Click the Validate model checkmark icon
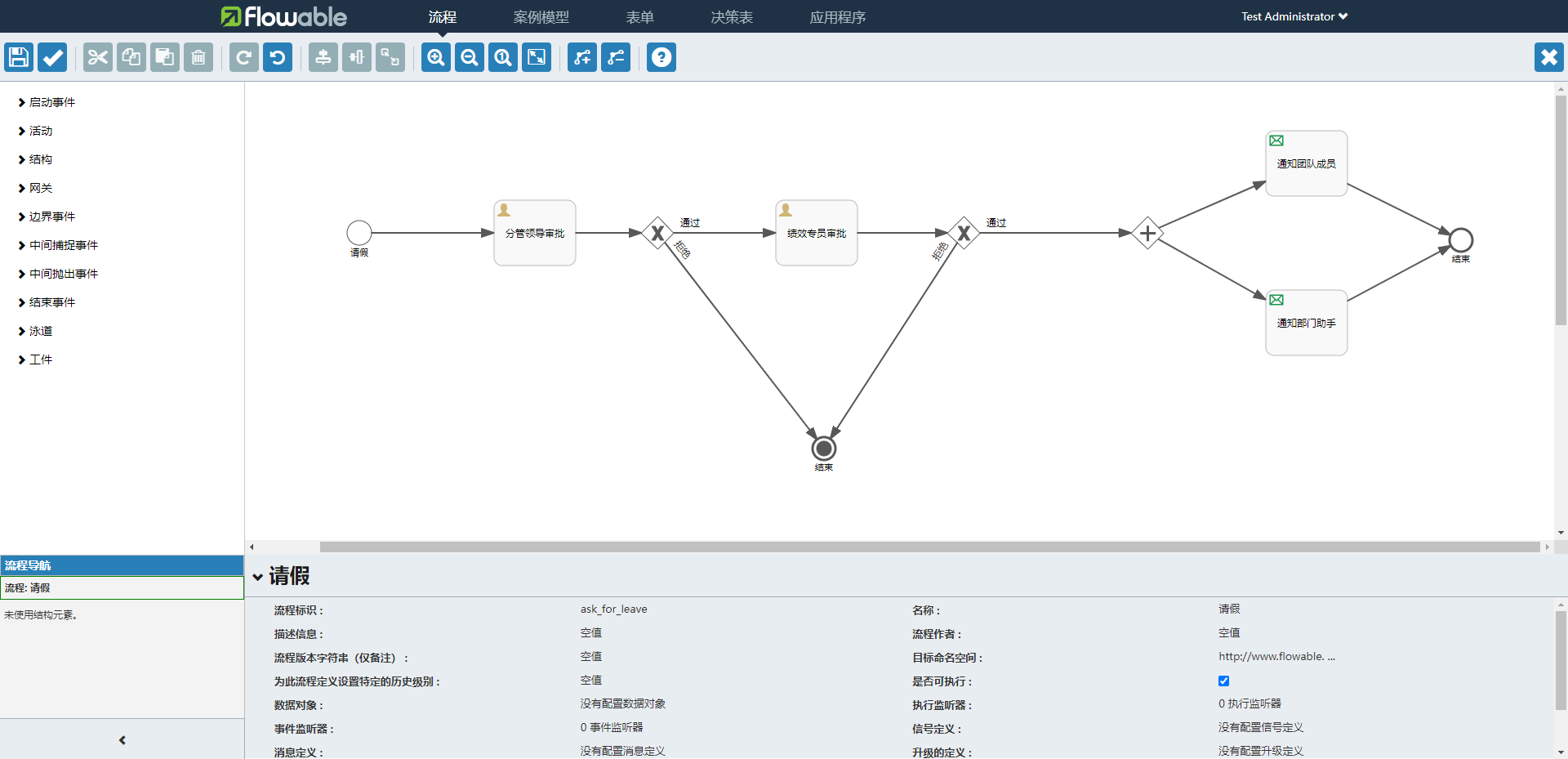1568x759 pixels. tap(53, 57)
